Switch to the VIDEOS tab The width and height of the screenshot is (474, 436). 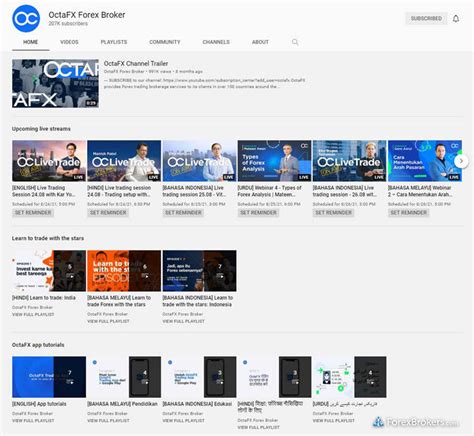point(69,42)
